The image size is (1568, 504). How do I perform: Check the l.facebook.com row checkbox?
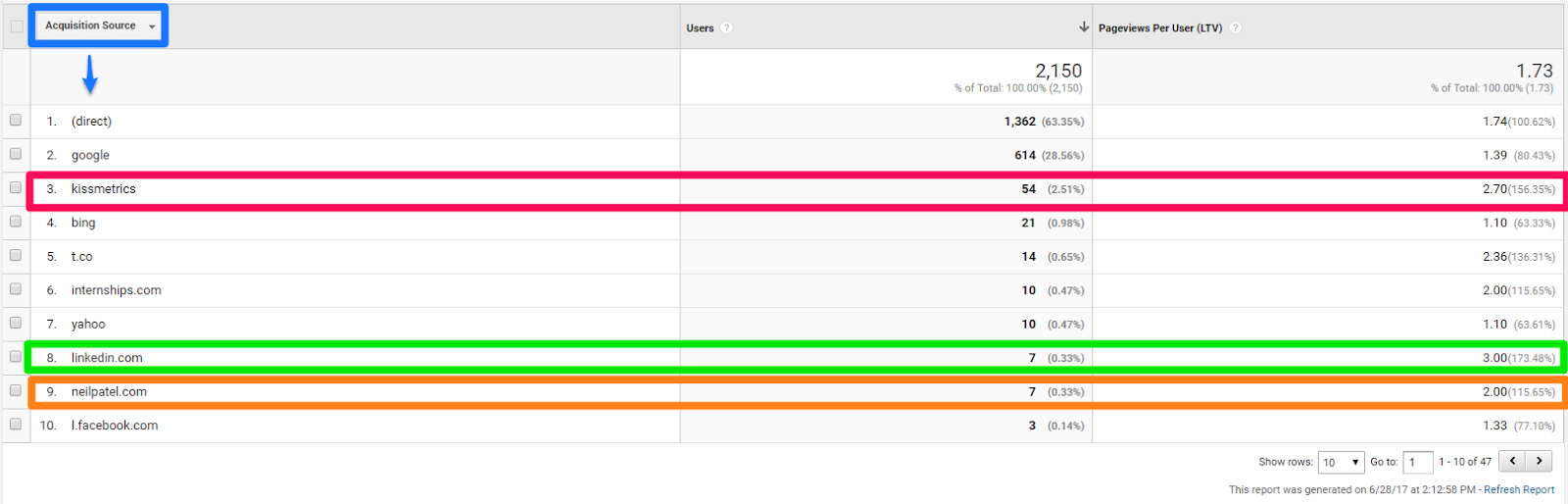coord(16,425)
